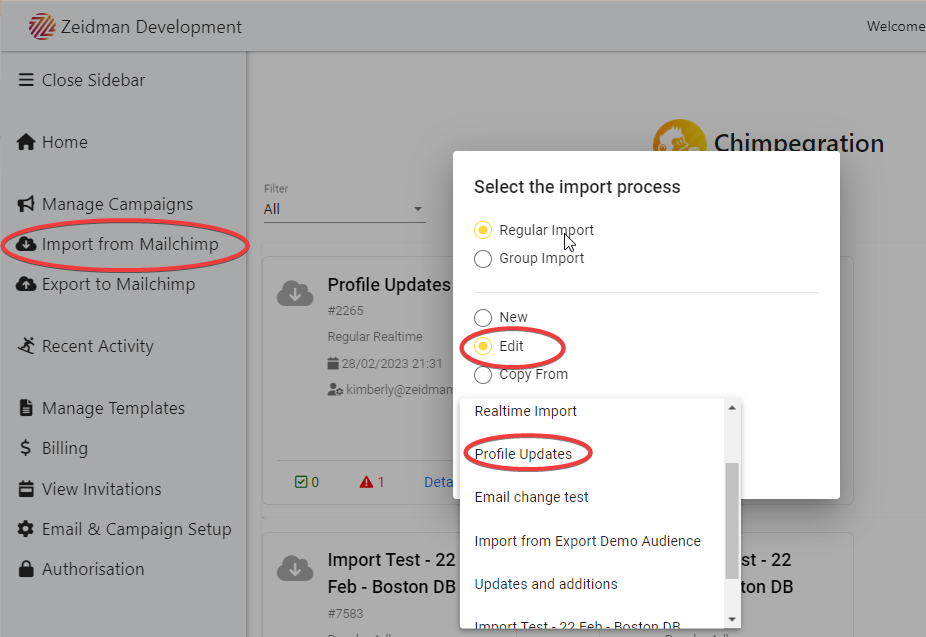Click the Zeidman Development logo icon

[41, 27]
